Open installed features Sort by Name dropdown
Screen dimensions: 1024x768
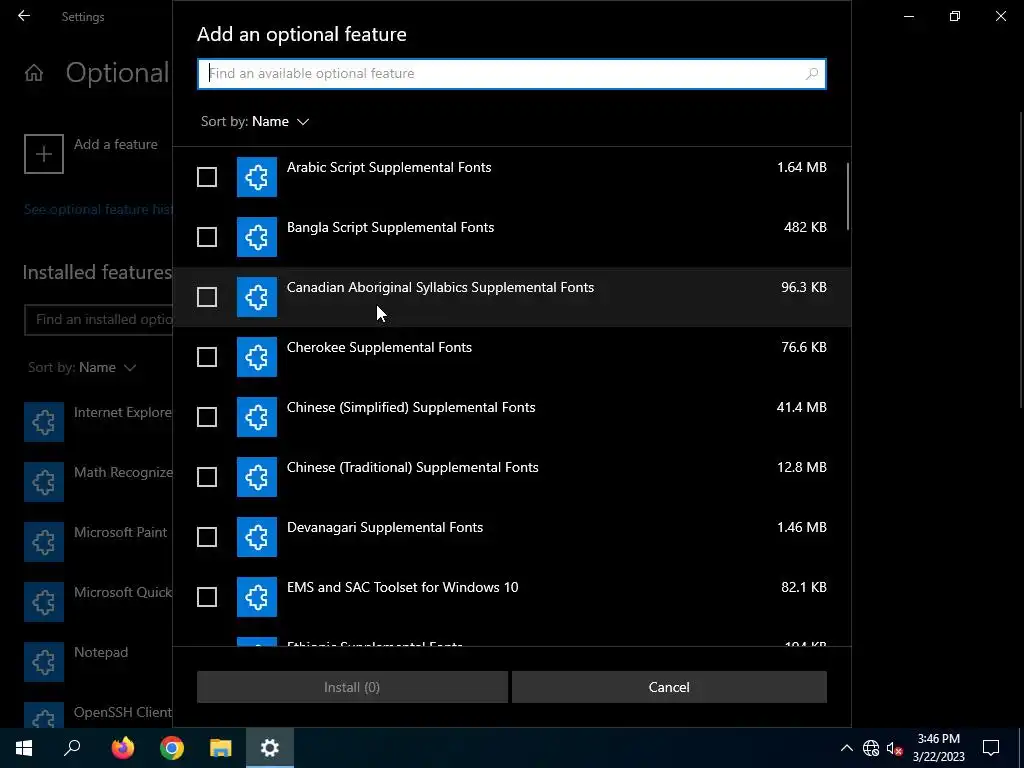click(82, 368)
